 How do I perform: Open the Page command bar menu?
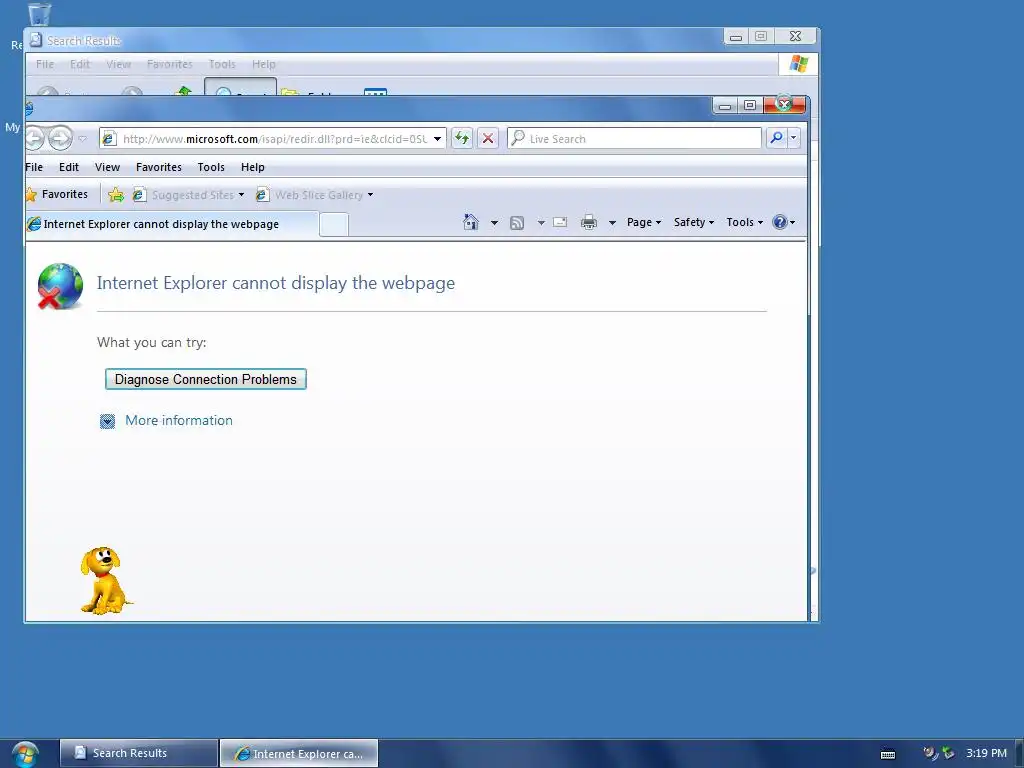[644, 222]
